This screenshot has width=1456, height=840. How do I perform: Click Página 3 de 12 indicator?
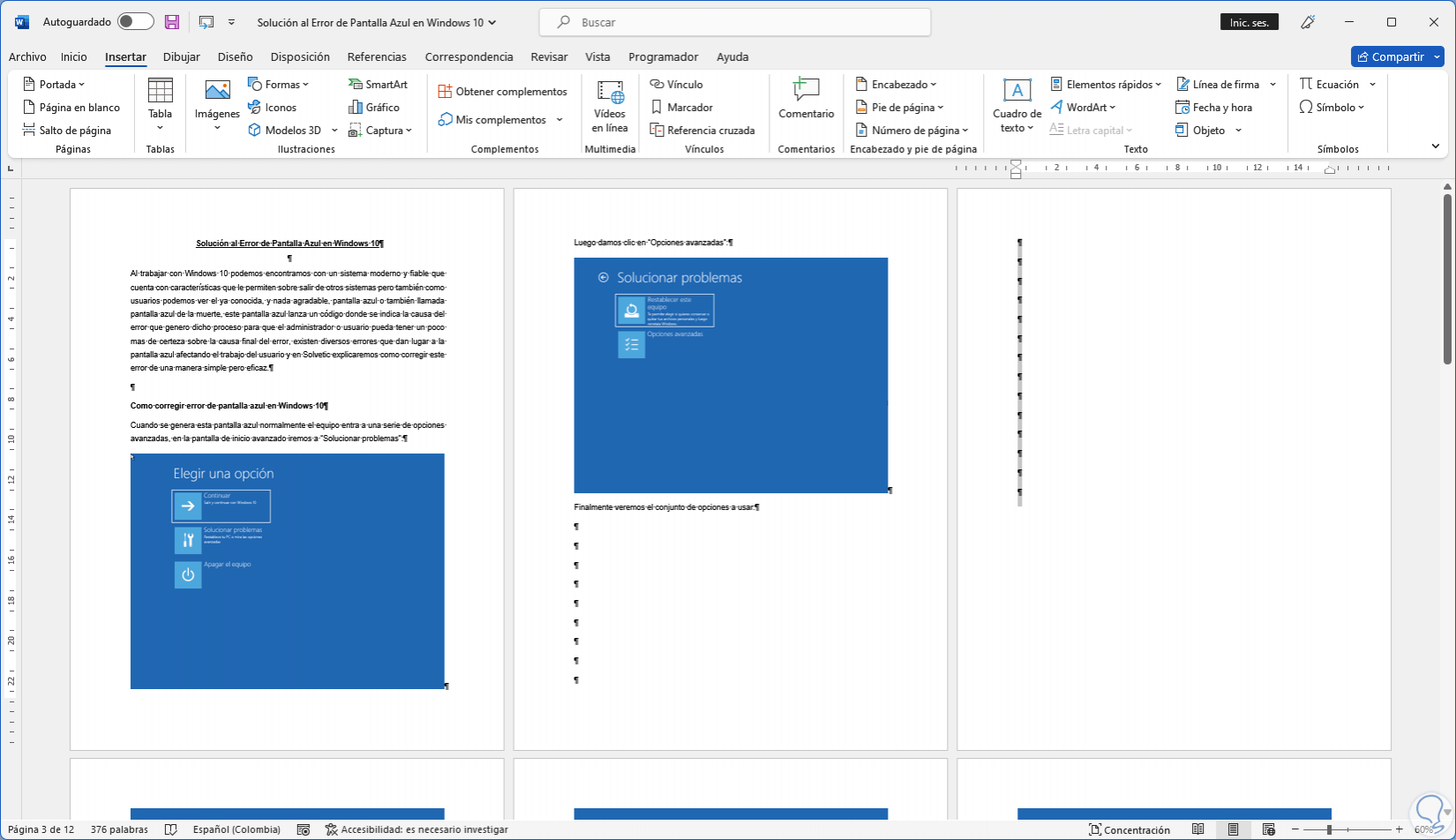pos(41,829)
